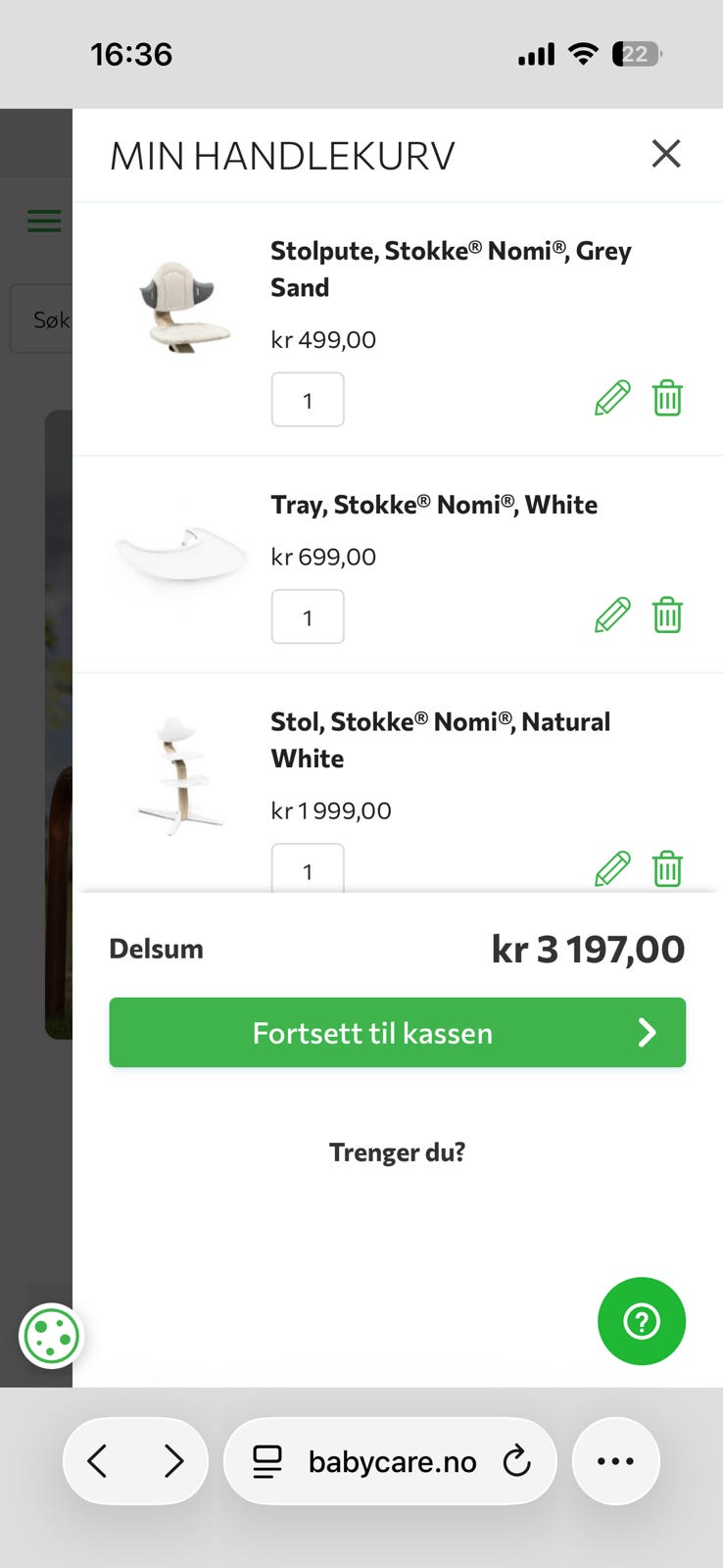Tap browser back arrow
This screenshot has height=1568, width=723.
(x=98, y=1461)
